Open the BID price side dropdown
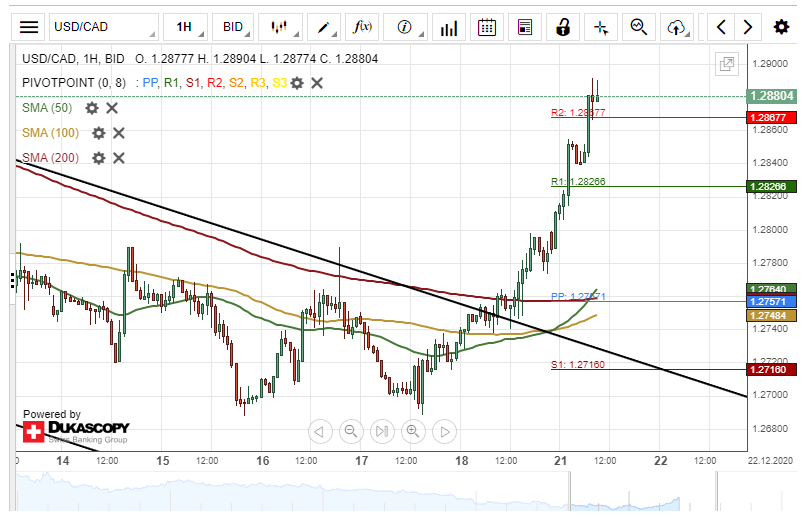Image resolution: width=803 pixels, height=521 pixels. coord(233,27)
